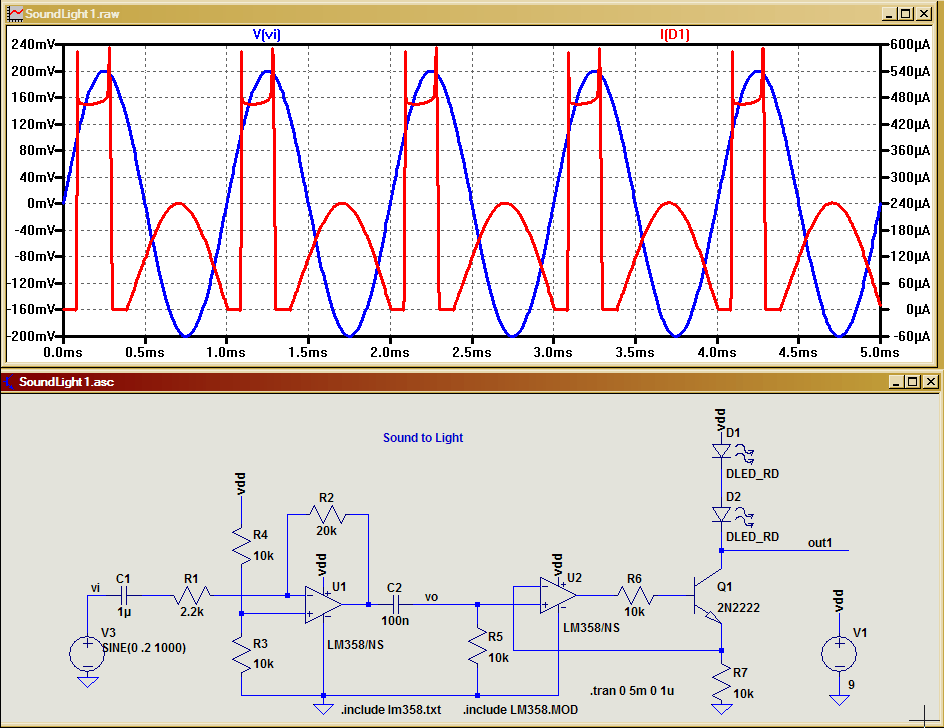Click the I(D1) trace label in plot
944x728 pixels.
tap(674, 34)
